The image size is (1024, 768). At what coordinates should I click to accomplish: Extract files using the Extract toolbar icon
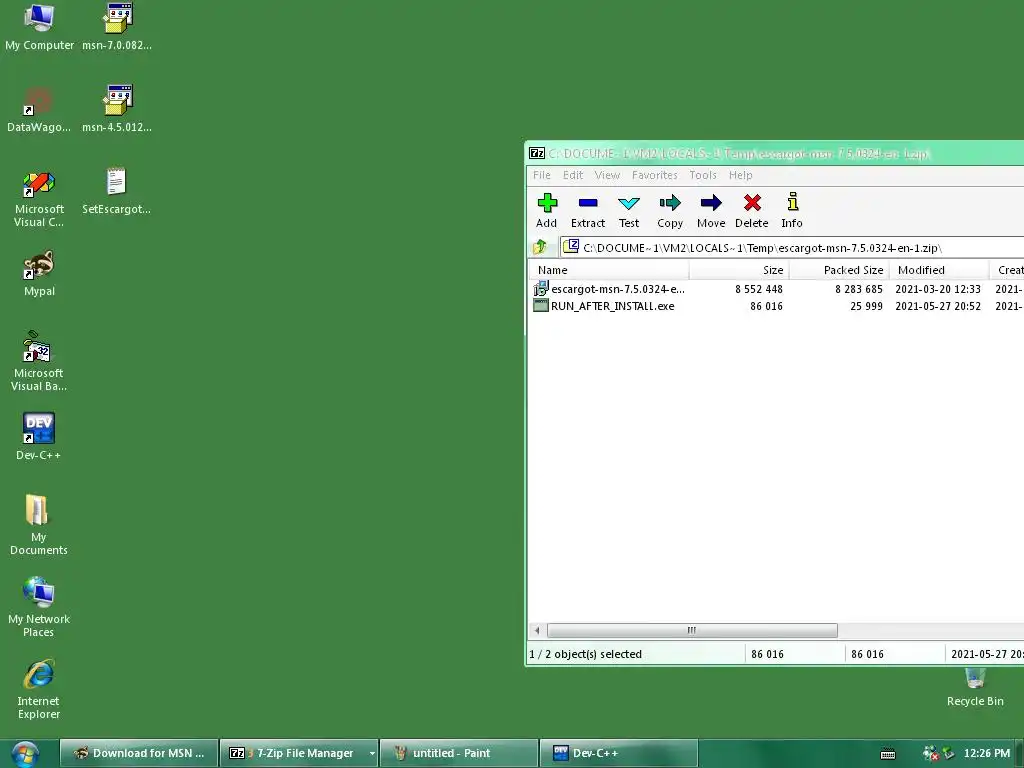[588, 210]
